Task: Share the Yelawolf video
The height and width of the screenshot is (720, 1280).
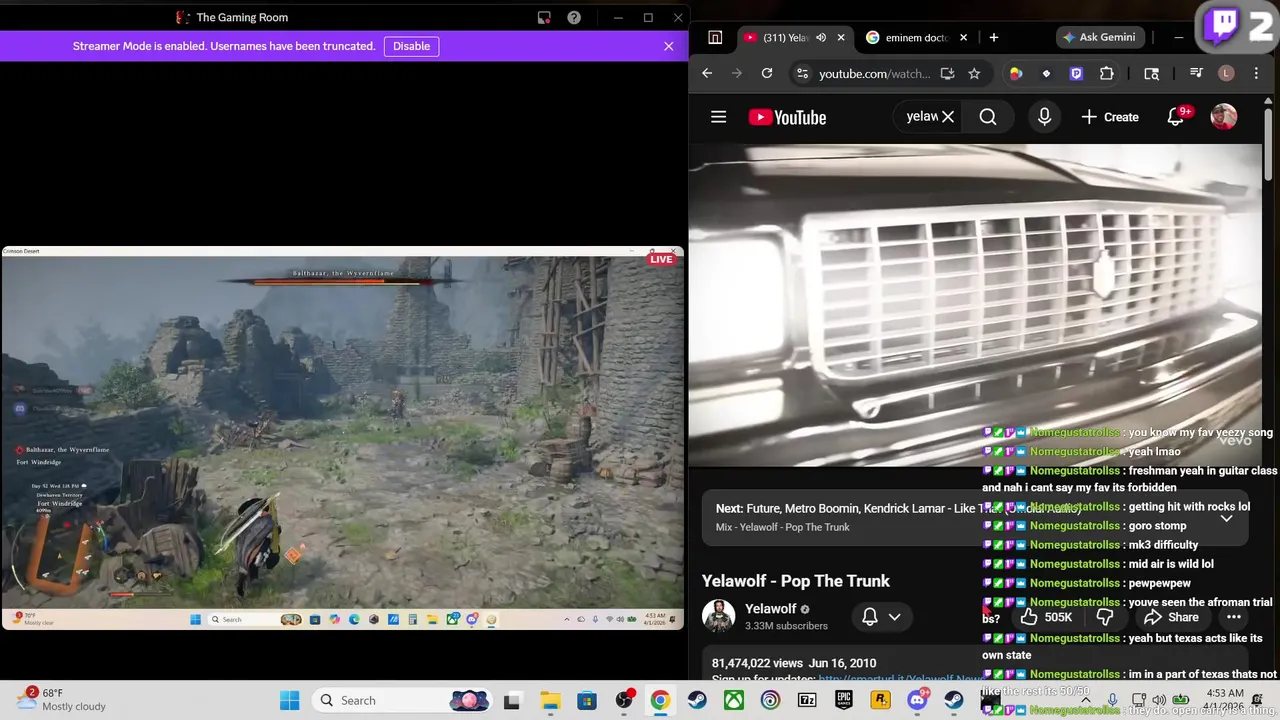Action: 1171,617
